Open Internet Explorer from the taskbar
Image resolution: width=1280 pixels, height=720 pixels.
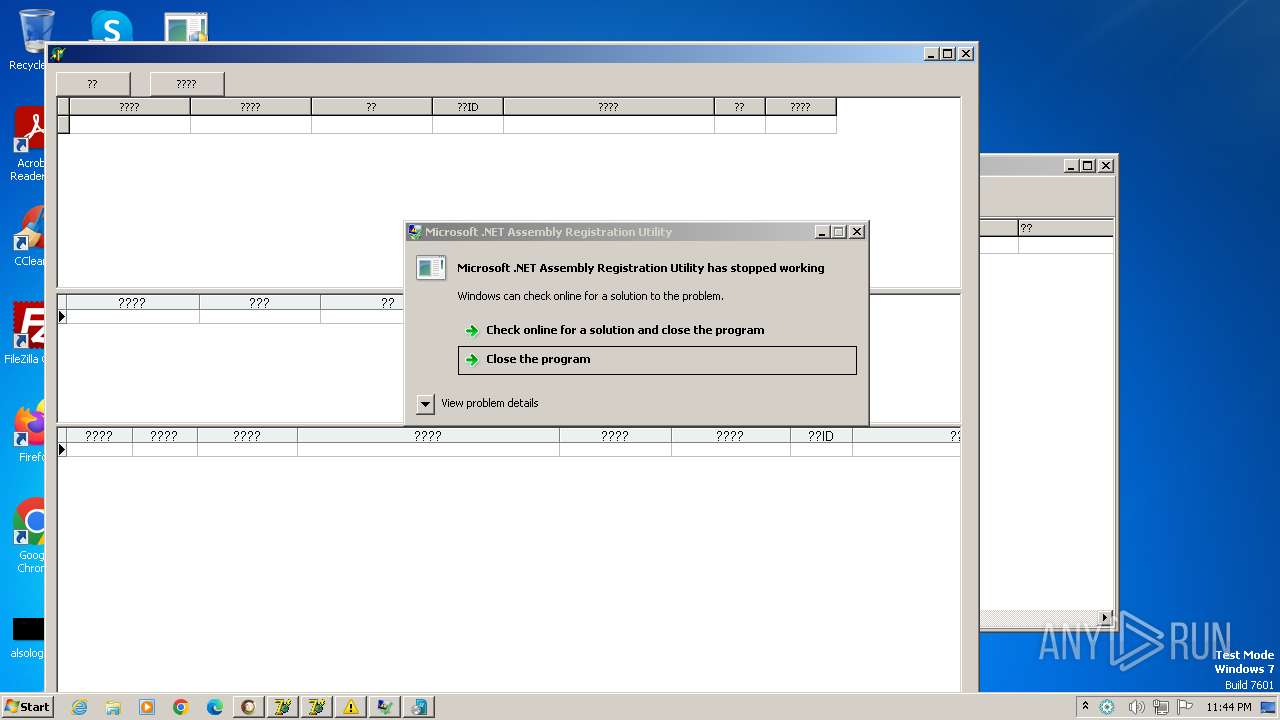click(x=79, y=707)
